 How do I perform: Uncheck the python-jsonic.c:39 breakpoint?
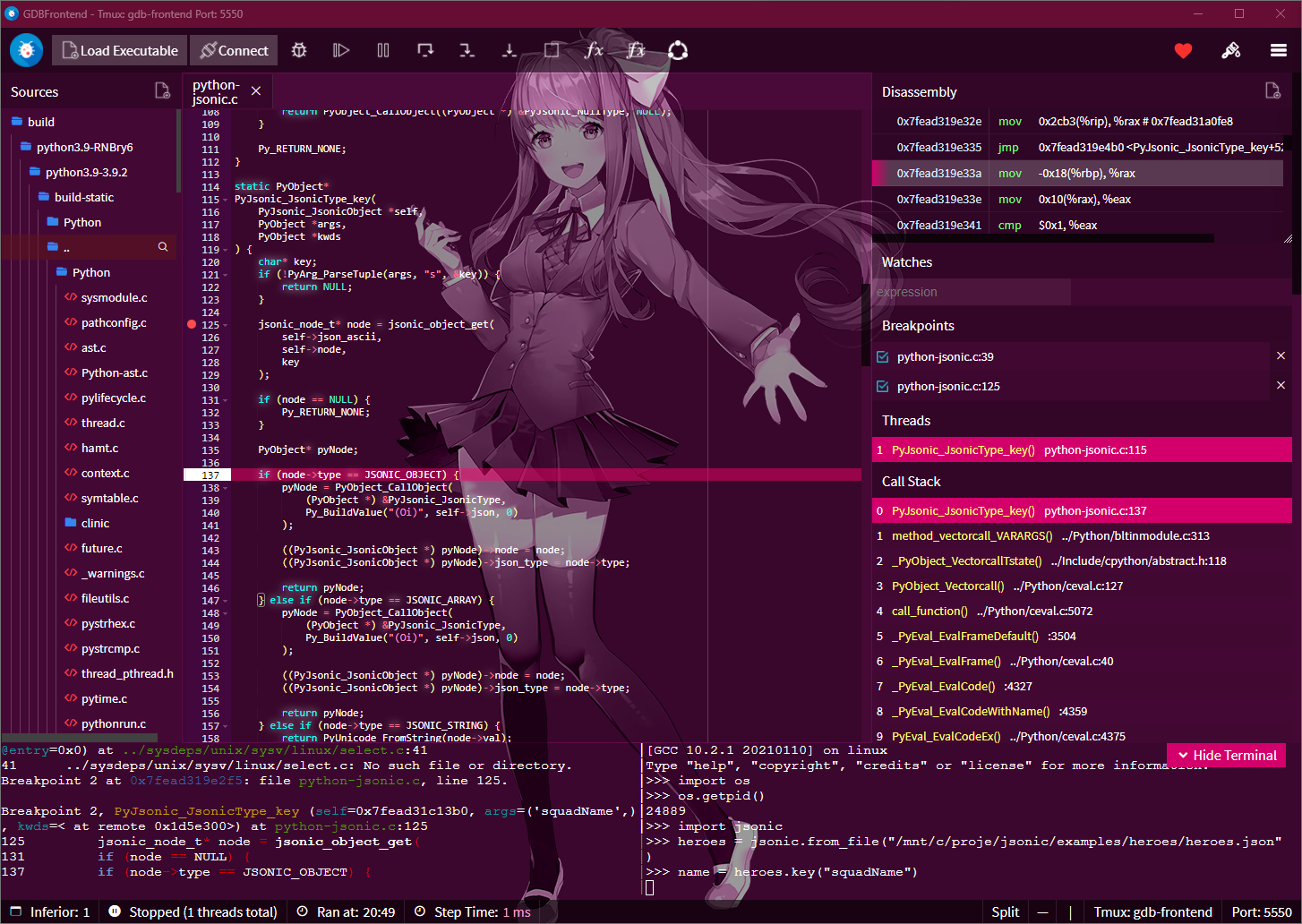point(882,355)
